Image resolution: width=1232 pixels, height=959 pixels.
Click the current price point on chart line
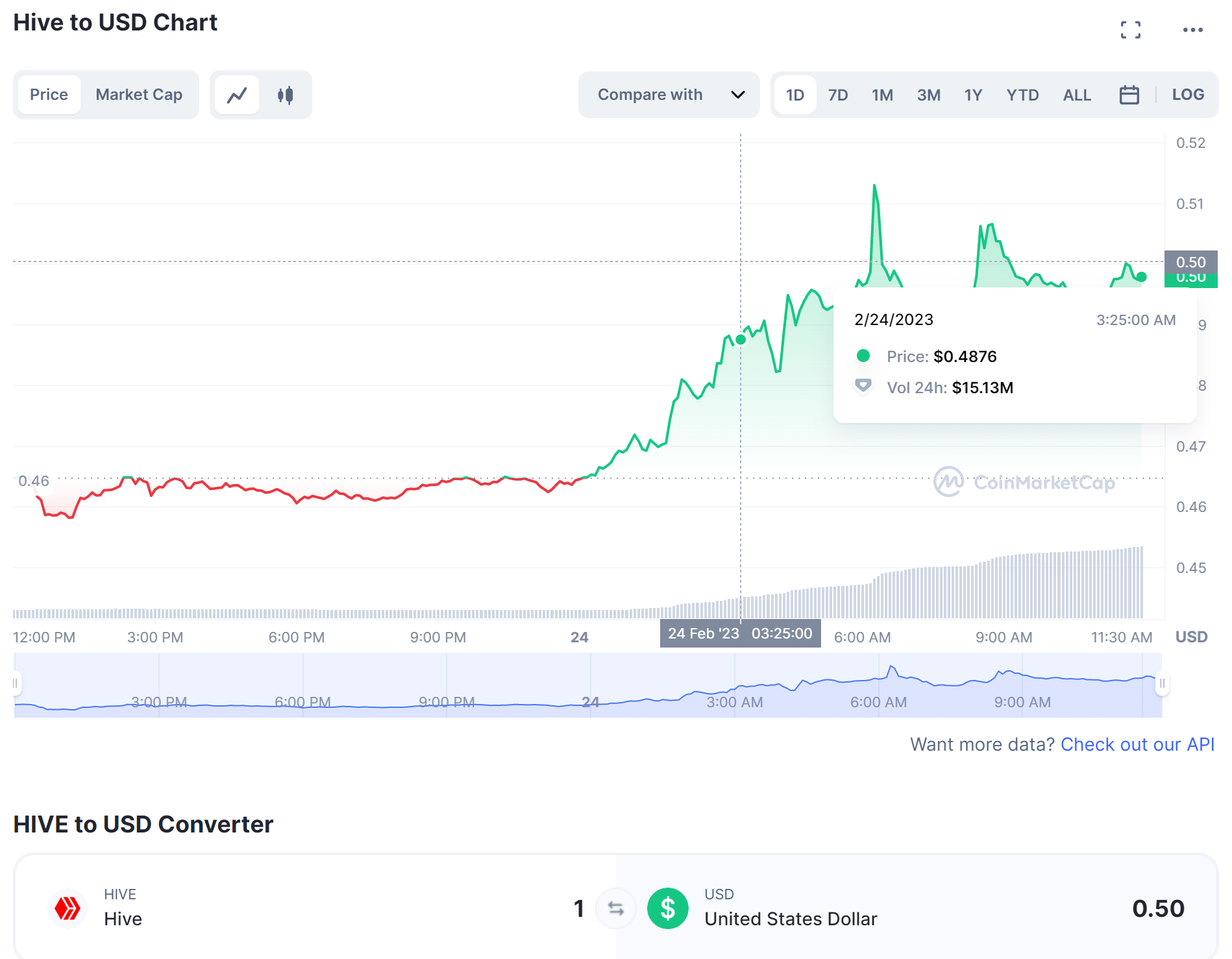click(x=1142, y=277)
